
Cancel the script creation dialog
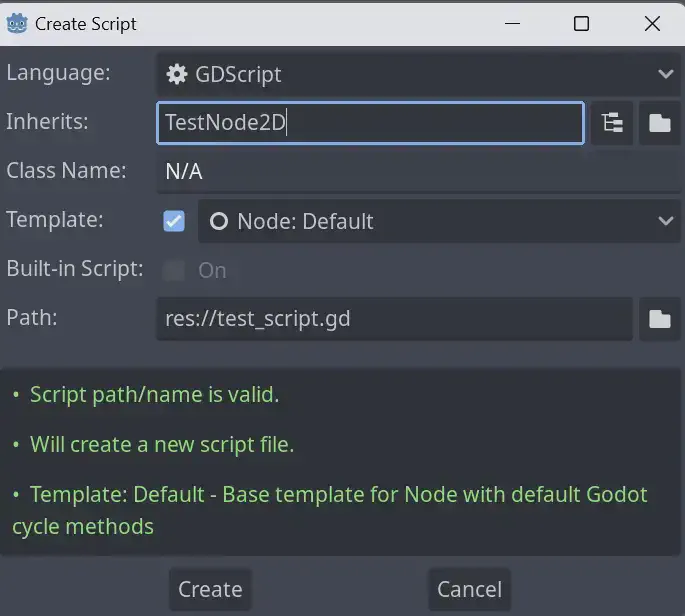[x=469, y=589]
